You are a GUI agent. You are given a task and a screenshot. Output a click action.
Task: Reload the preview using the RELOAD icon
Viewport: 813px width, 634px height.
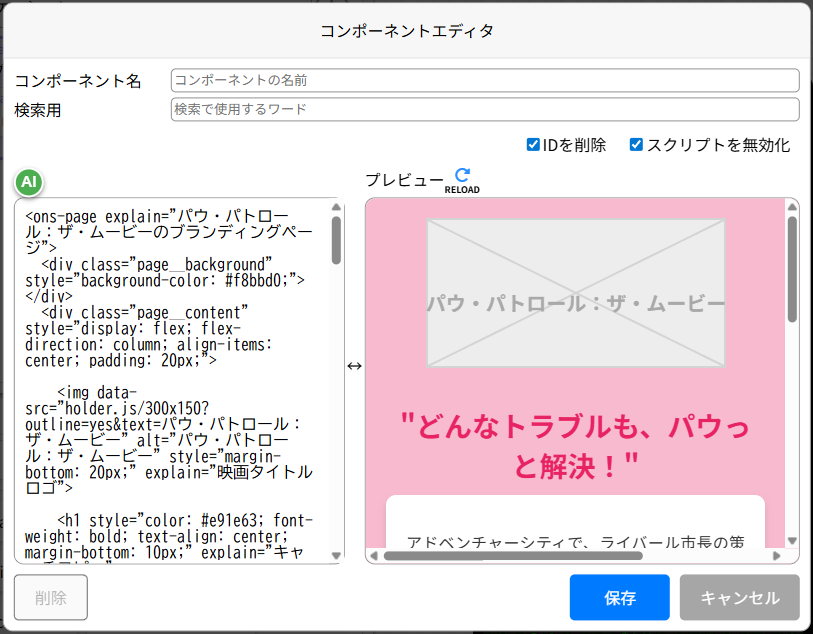(x=461, y=175)
